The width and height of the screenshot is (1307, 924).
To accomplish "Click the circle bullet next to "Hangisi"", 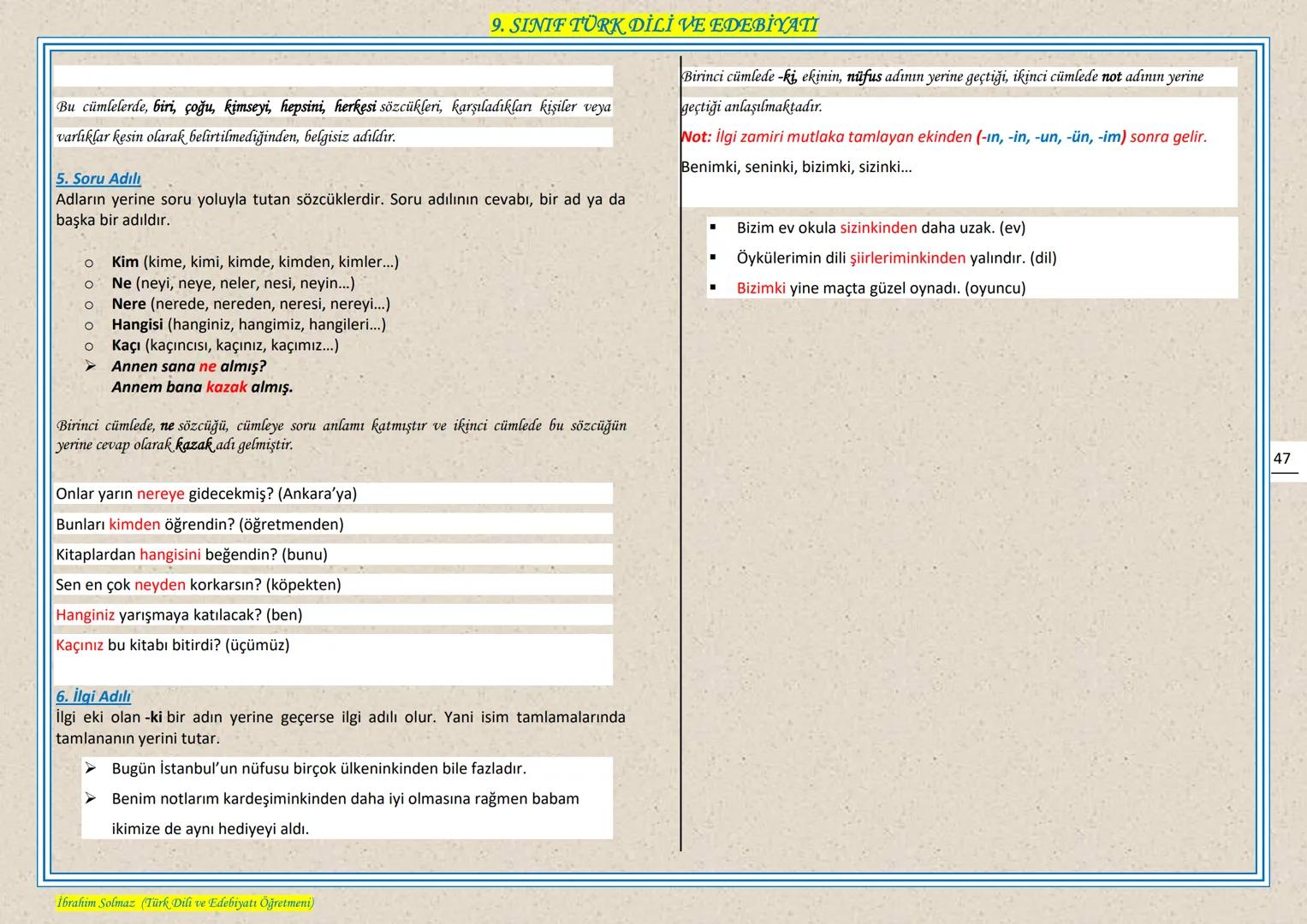I will pyautogui.click(x=88, y=325).
